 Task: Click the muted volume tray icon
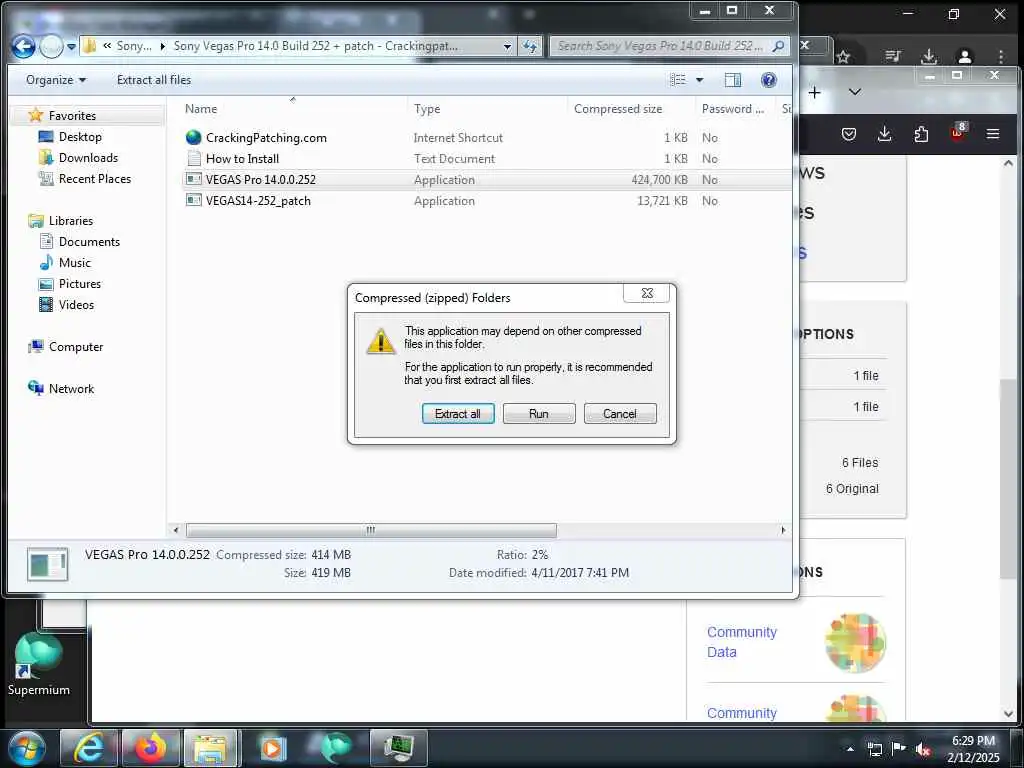[923, 749]
